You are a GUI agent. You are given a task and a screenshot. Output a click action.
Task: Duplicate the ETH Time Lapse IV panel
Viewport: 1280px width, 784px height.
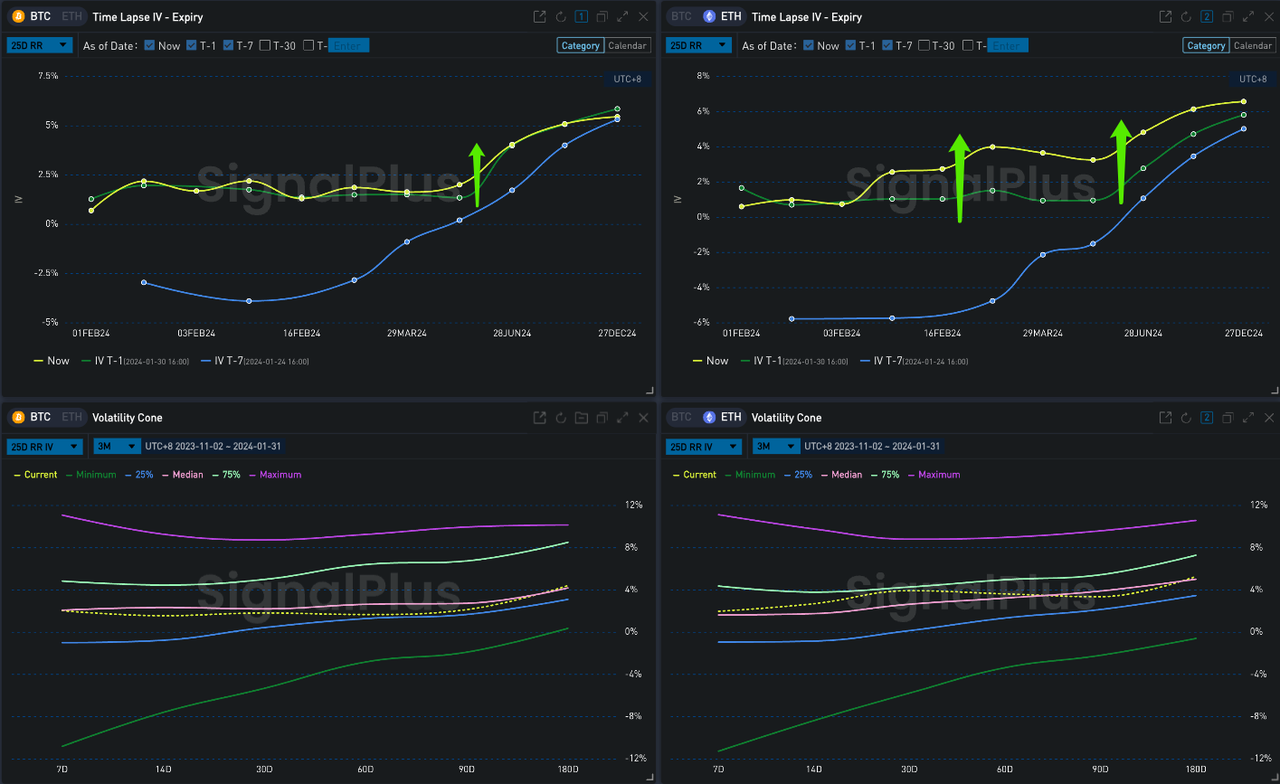(x=1228, y=17)
